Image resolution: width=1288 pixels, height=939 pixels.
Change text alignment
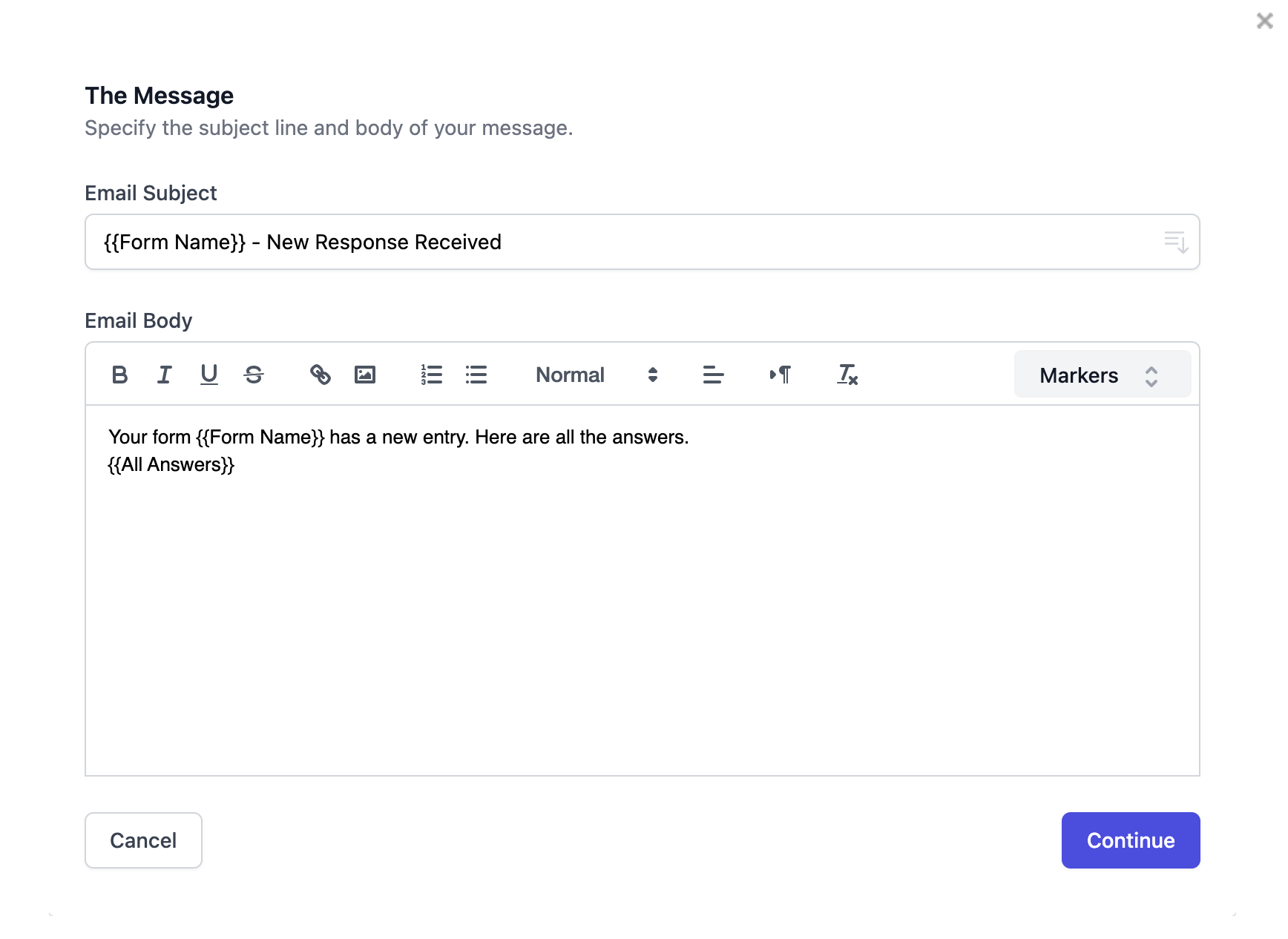(x=712, y=375)
